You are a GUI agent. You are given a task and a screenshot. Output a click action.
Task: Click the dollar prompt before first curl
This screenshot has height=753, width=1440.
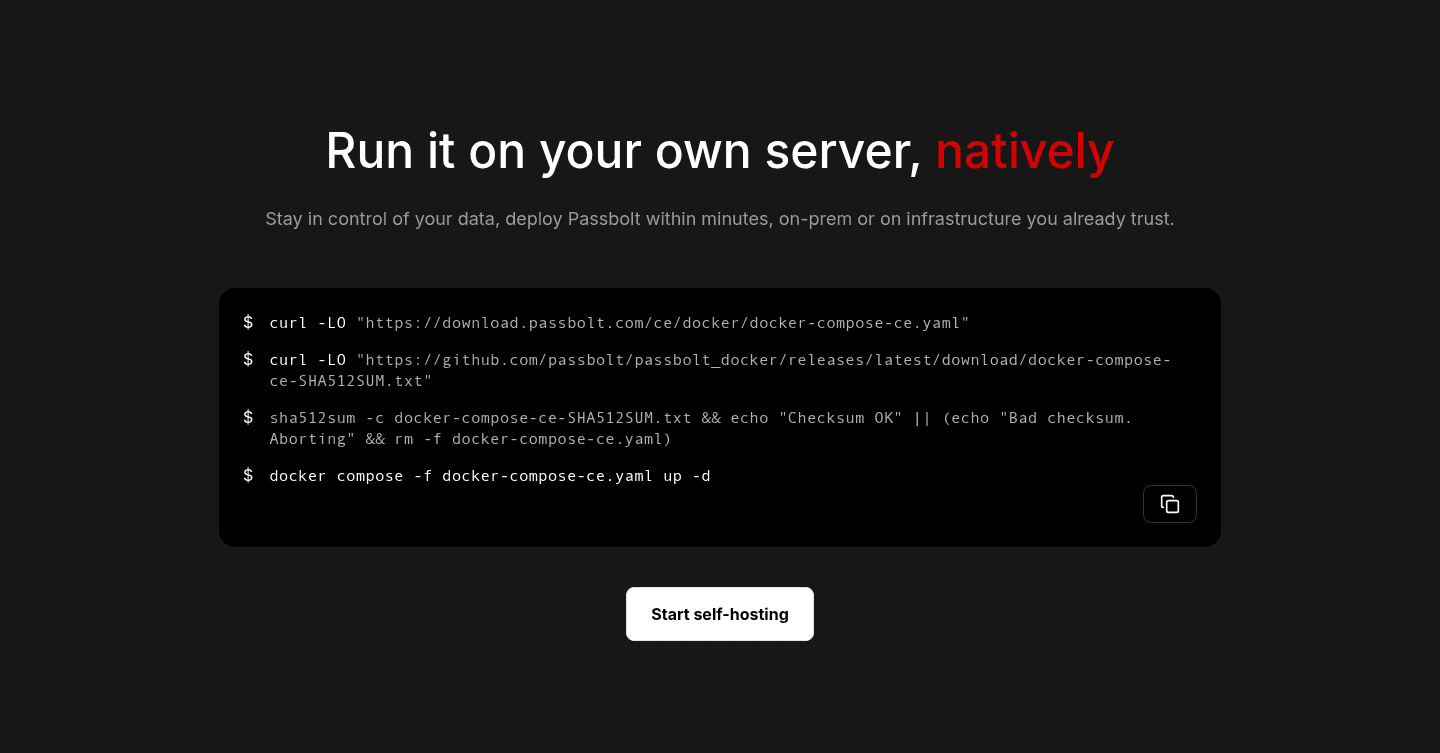click(x=248, y=322)
